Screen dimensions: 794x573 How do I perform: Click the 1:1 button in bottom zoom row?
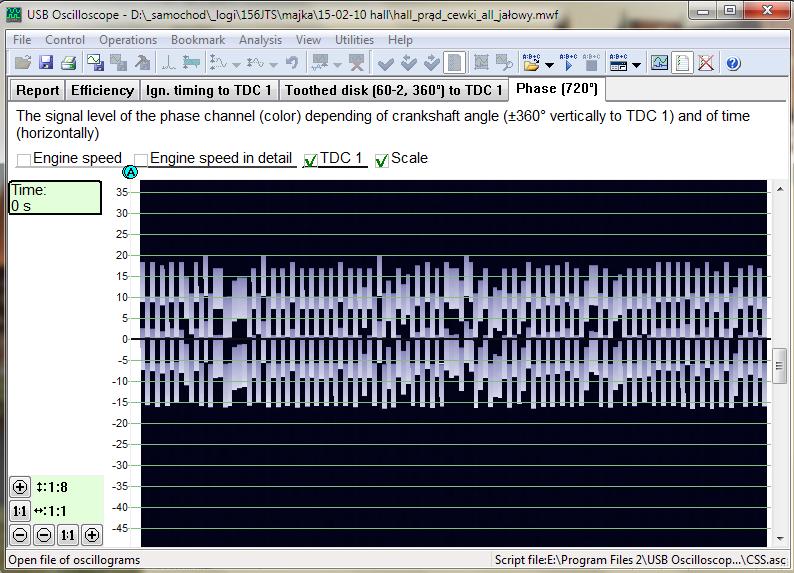(68, 535)
